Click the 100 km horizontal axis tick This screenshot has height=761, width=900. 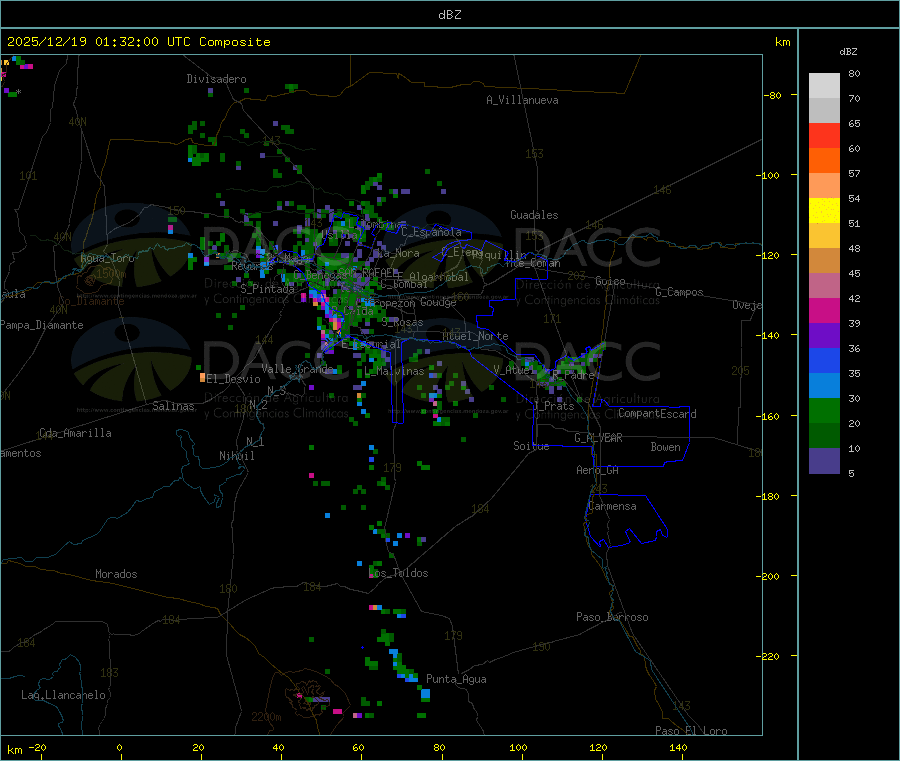tap(519, 748)
